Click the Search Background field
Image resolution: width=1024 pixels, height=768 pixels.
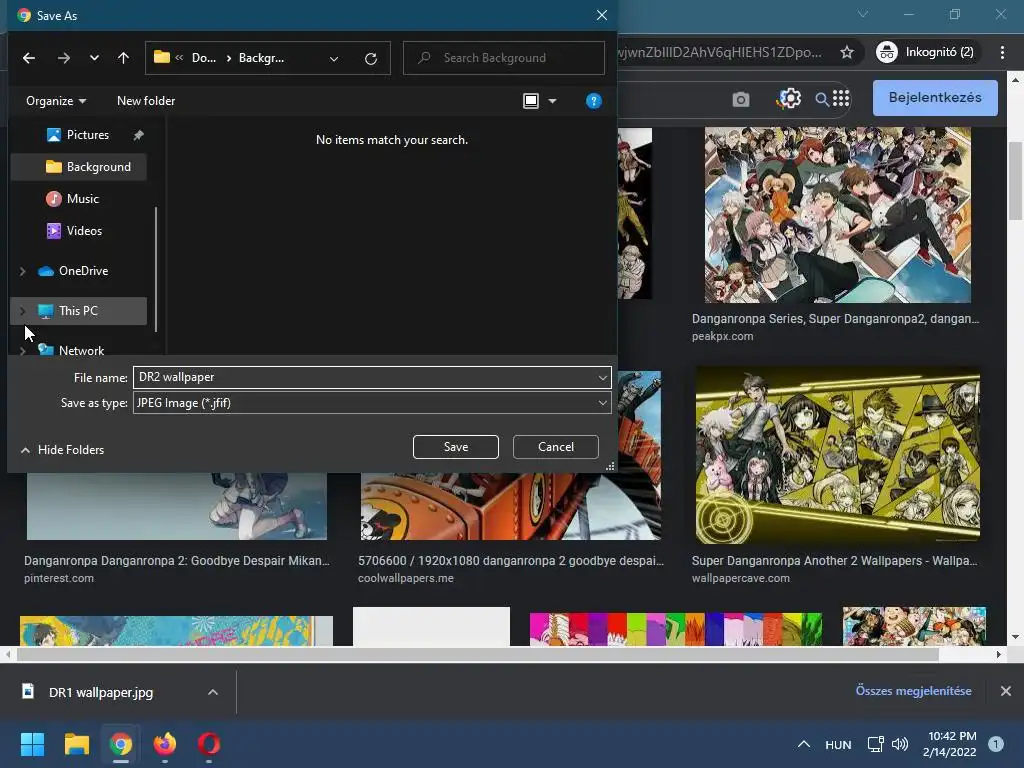(504, 58)
